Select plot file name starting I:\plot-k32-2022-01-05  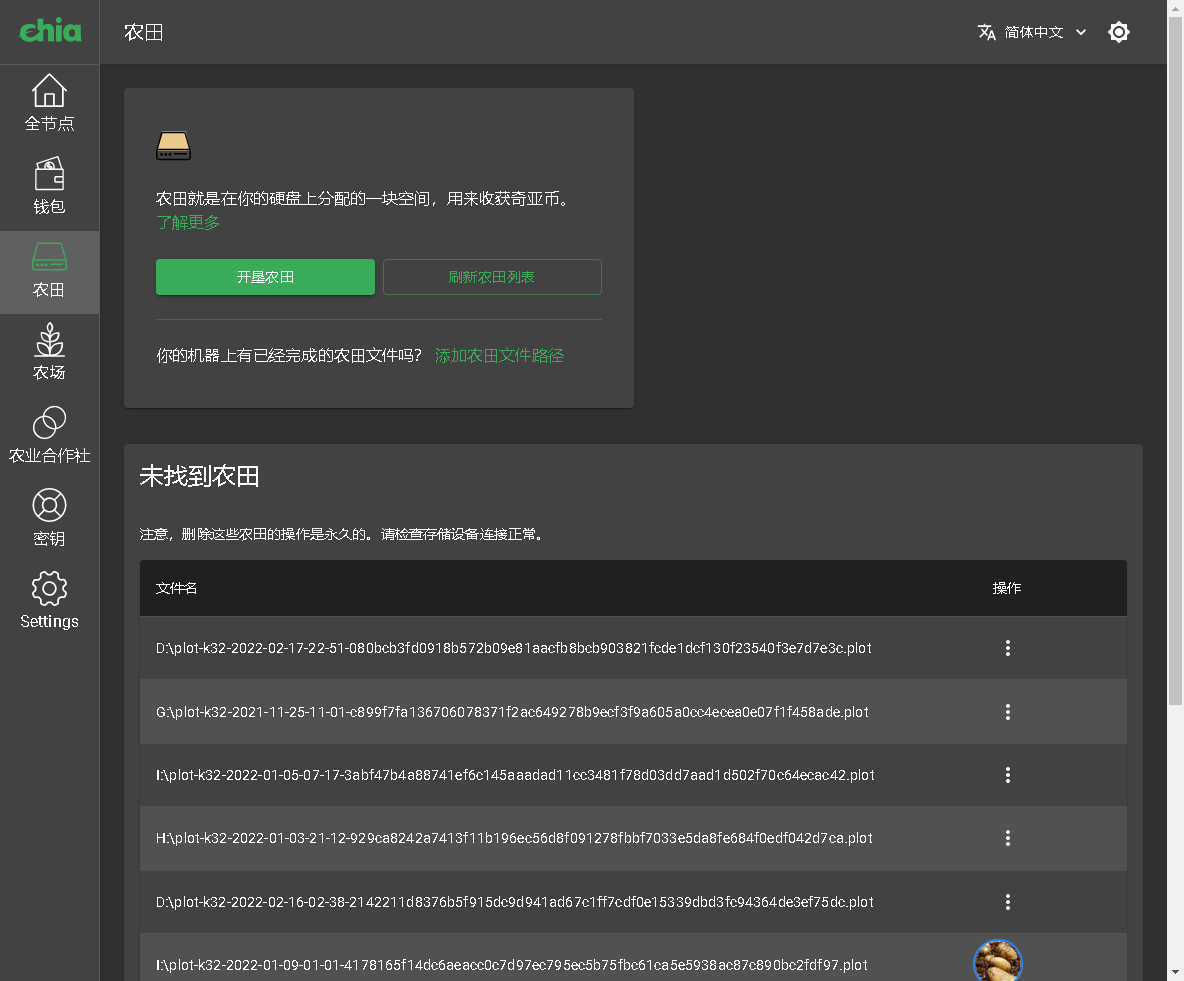point(515,775)
